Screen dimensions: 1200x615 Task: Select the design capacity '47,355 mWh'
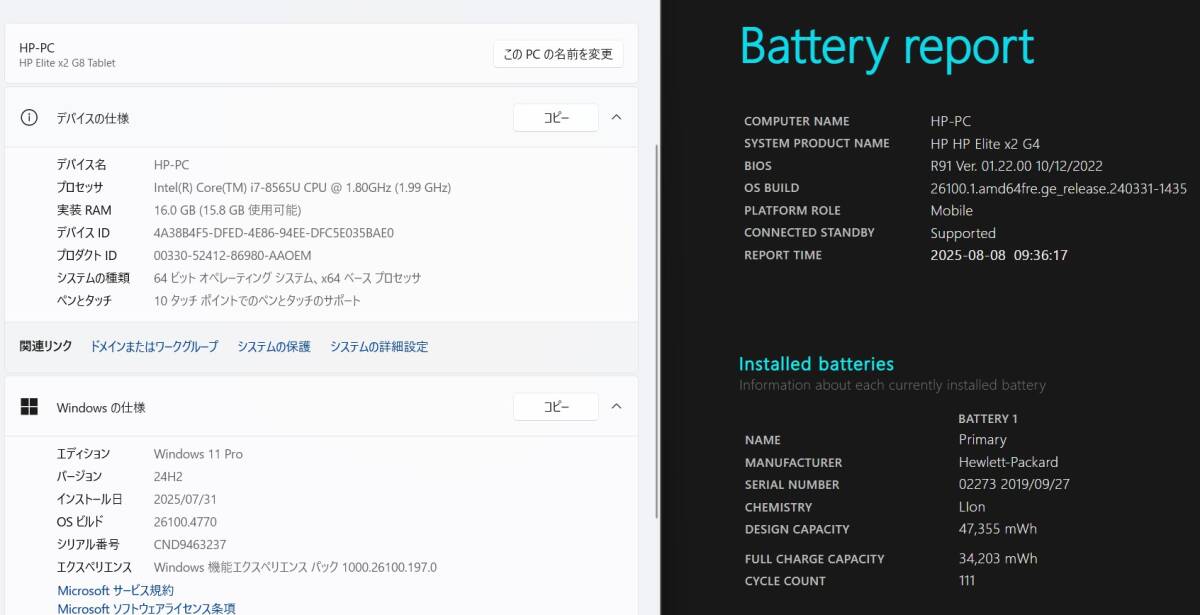(997, 529)
